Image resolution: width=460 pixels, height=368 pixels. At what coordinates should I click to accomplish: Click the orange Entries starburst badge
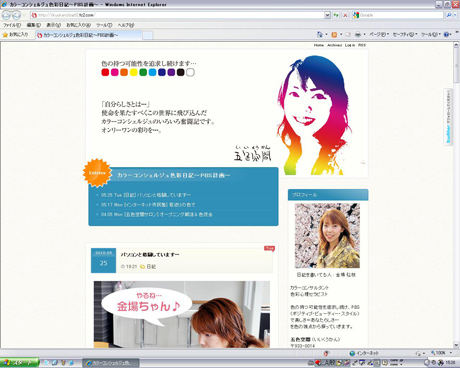[x=97, y=173]
